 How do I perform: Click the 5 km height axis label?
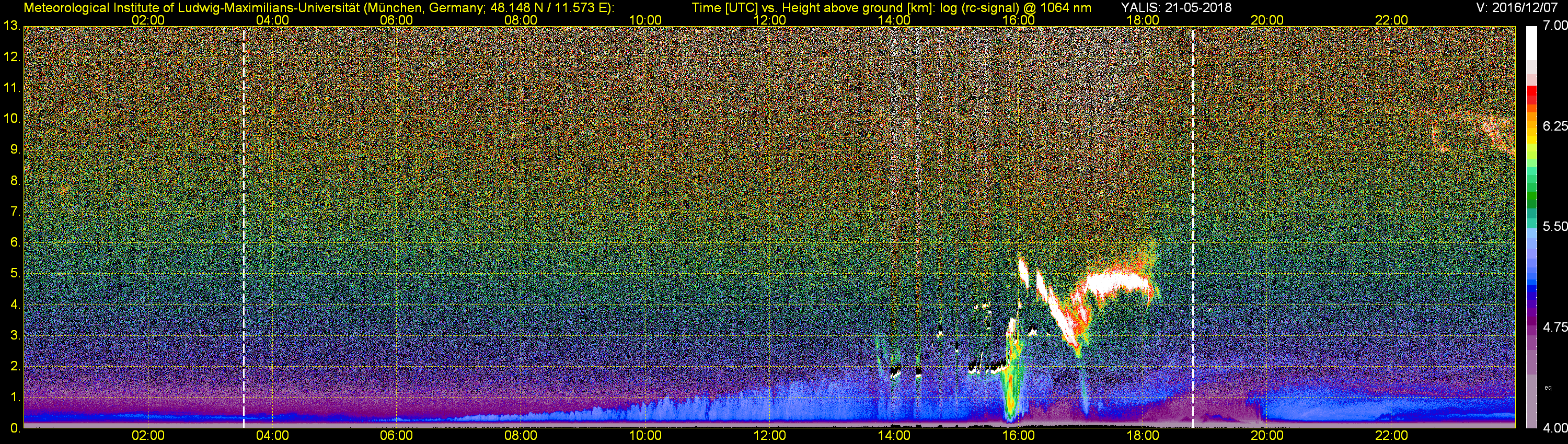pyautogui.click(x=15, y=274)
